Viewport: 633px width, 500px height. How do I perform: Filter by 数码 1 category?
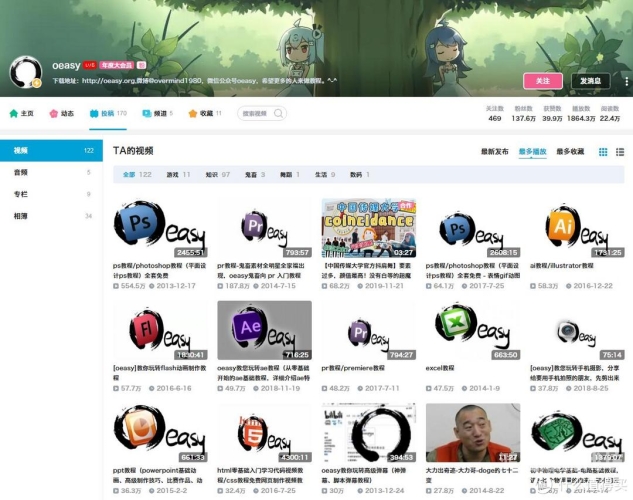click(x=360, y=174)
